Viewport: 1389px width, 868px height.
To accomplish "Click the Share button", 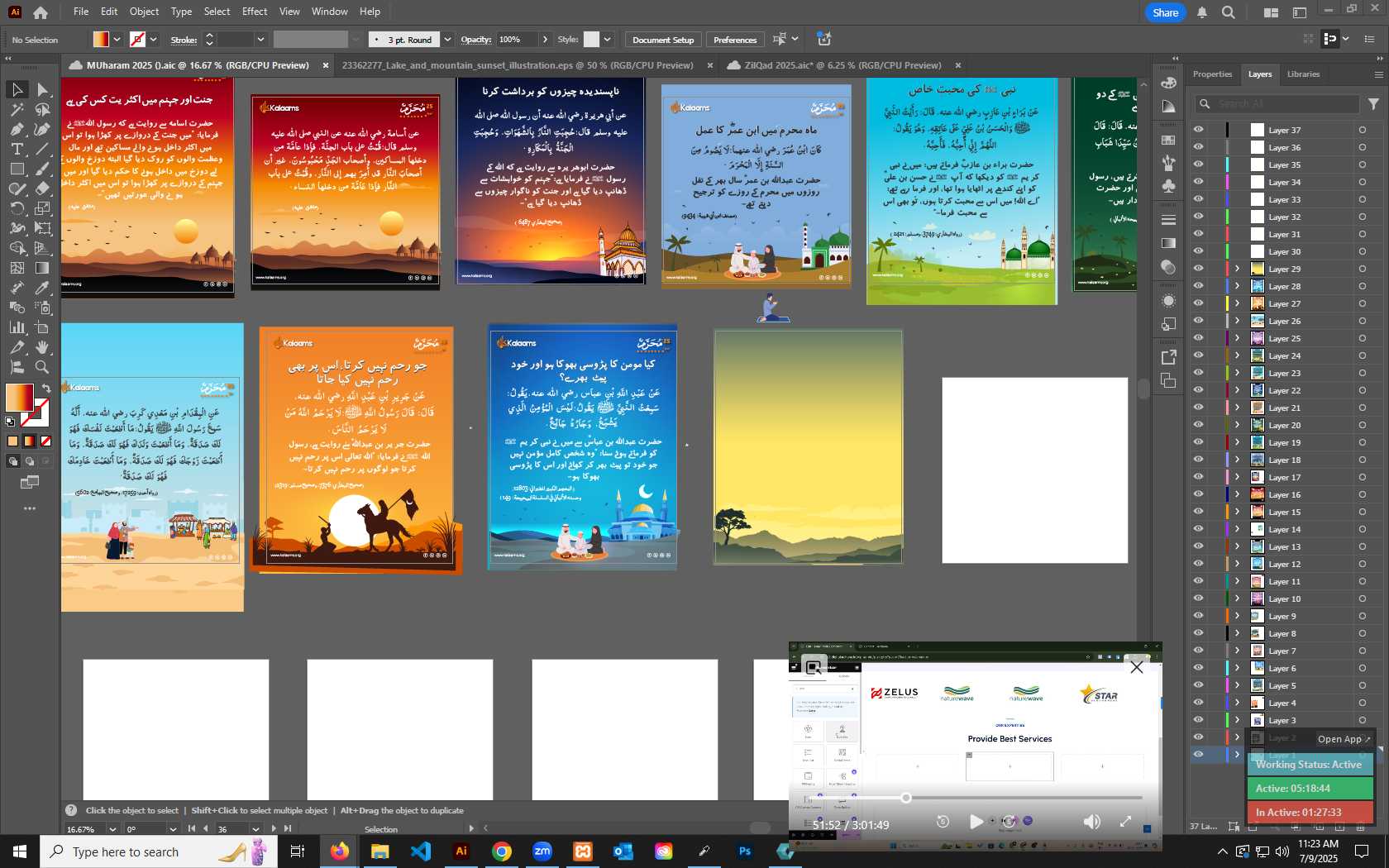I will [x=1166, y=12].
